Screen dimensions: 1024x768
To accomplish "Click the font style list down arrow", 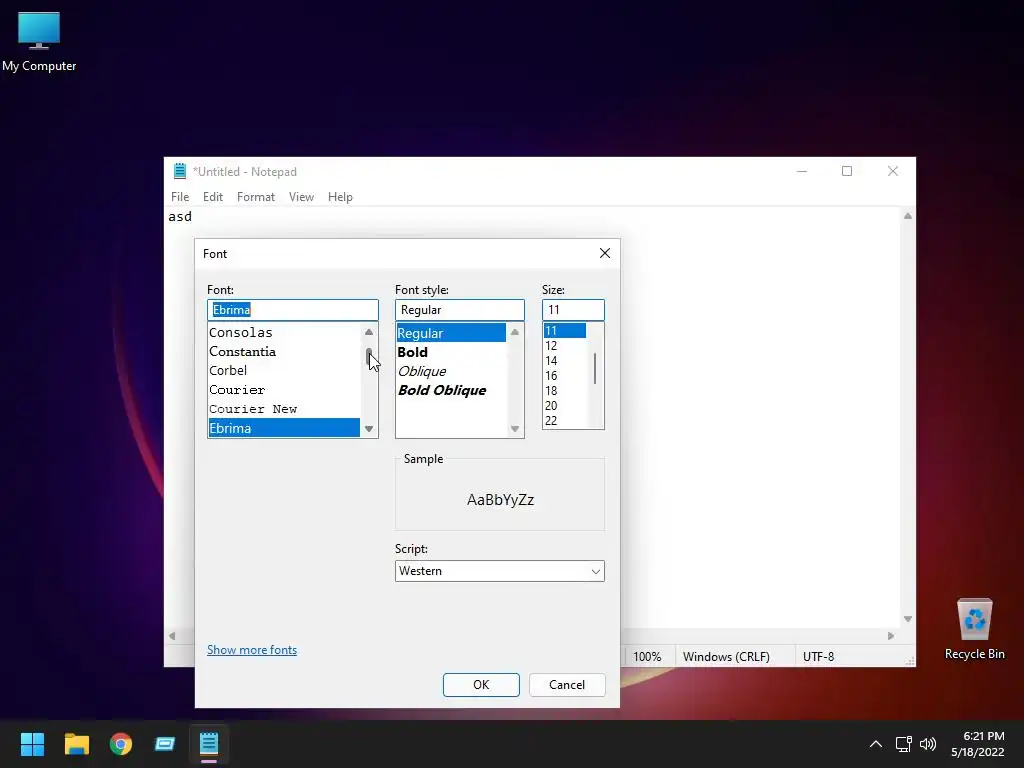I will tap(515, 428).
